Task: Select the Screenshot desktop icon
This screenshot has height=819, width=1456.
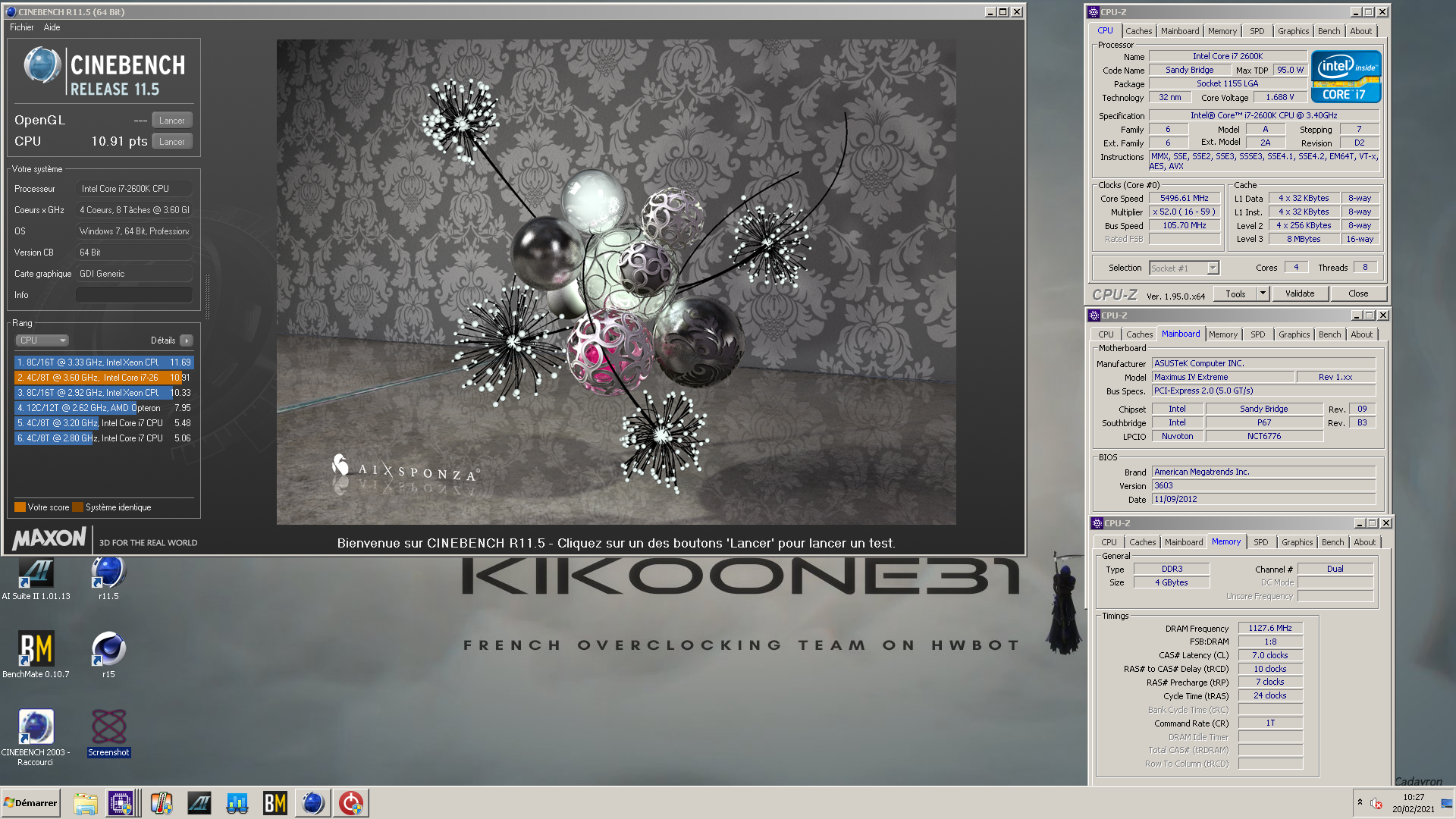Action: pyautogui.click(x=108, y=733)
